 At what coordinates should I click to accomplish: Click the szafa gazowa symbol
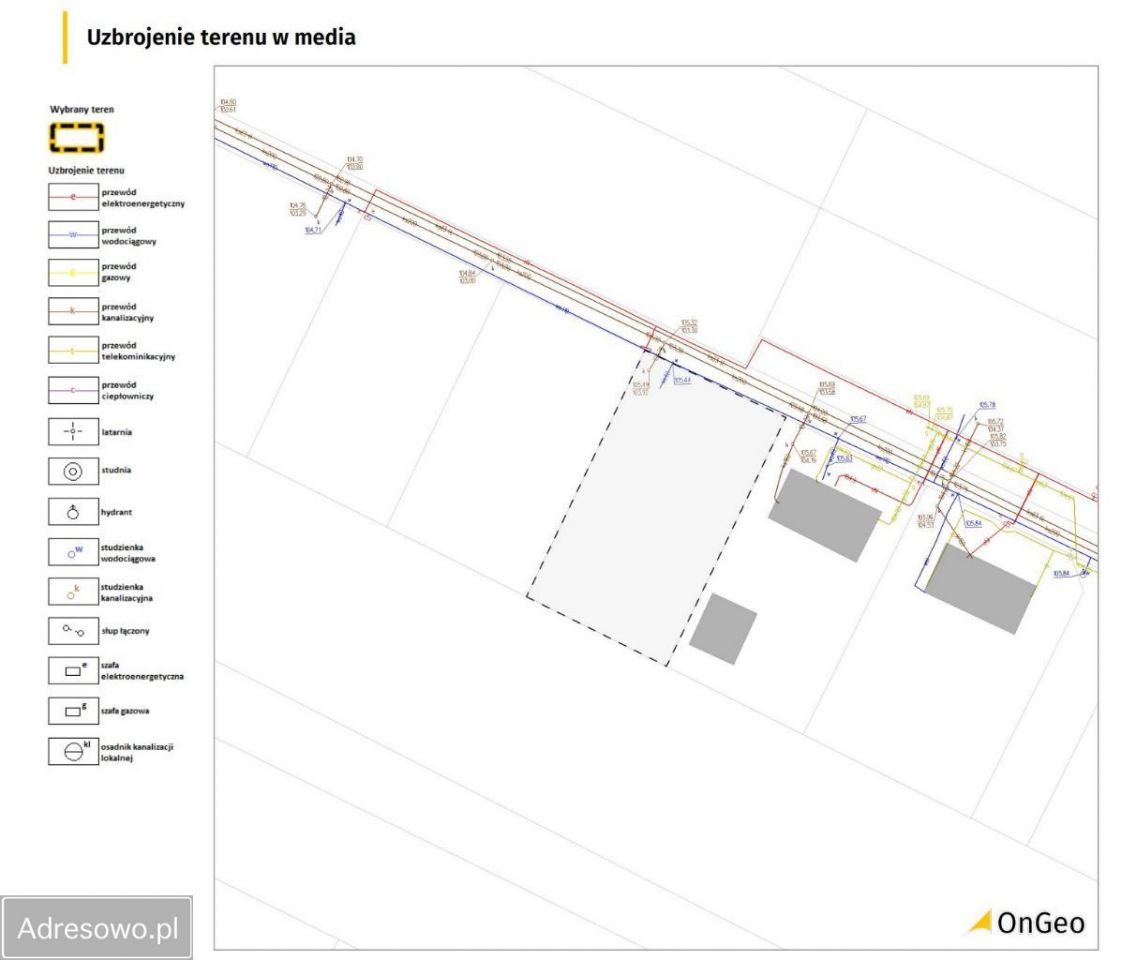(x=73, y=711)
